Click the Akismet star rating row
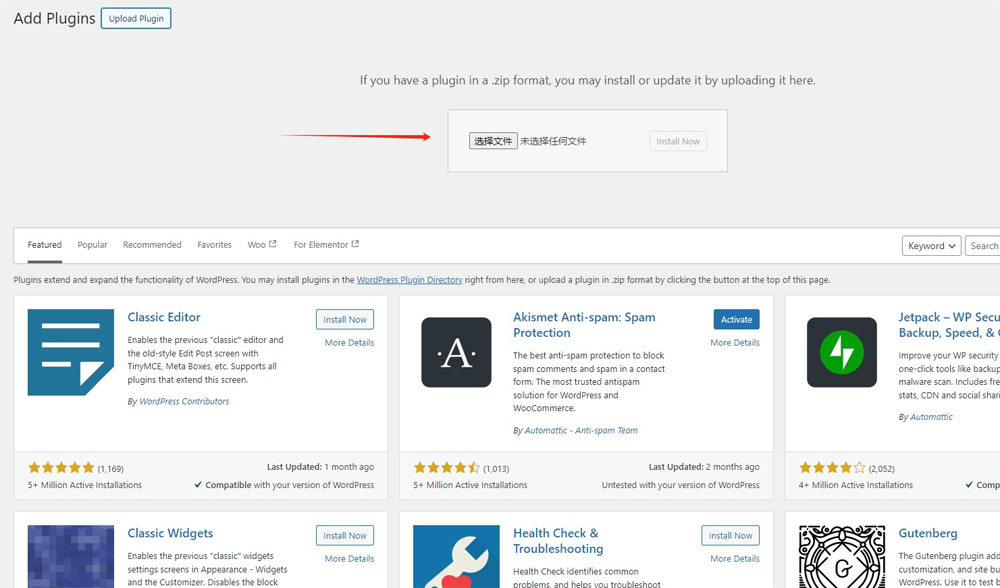 pyautogui.click(x=446, y=467)
